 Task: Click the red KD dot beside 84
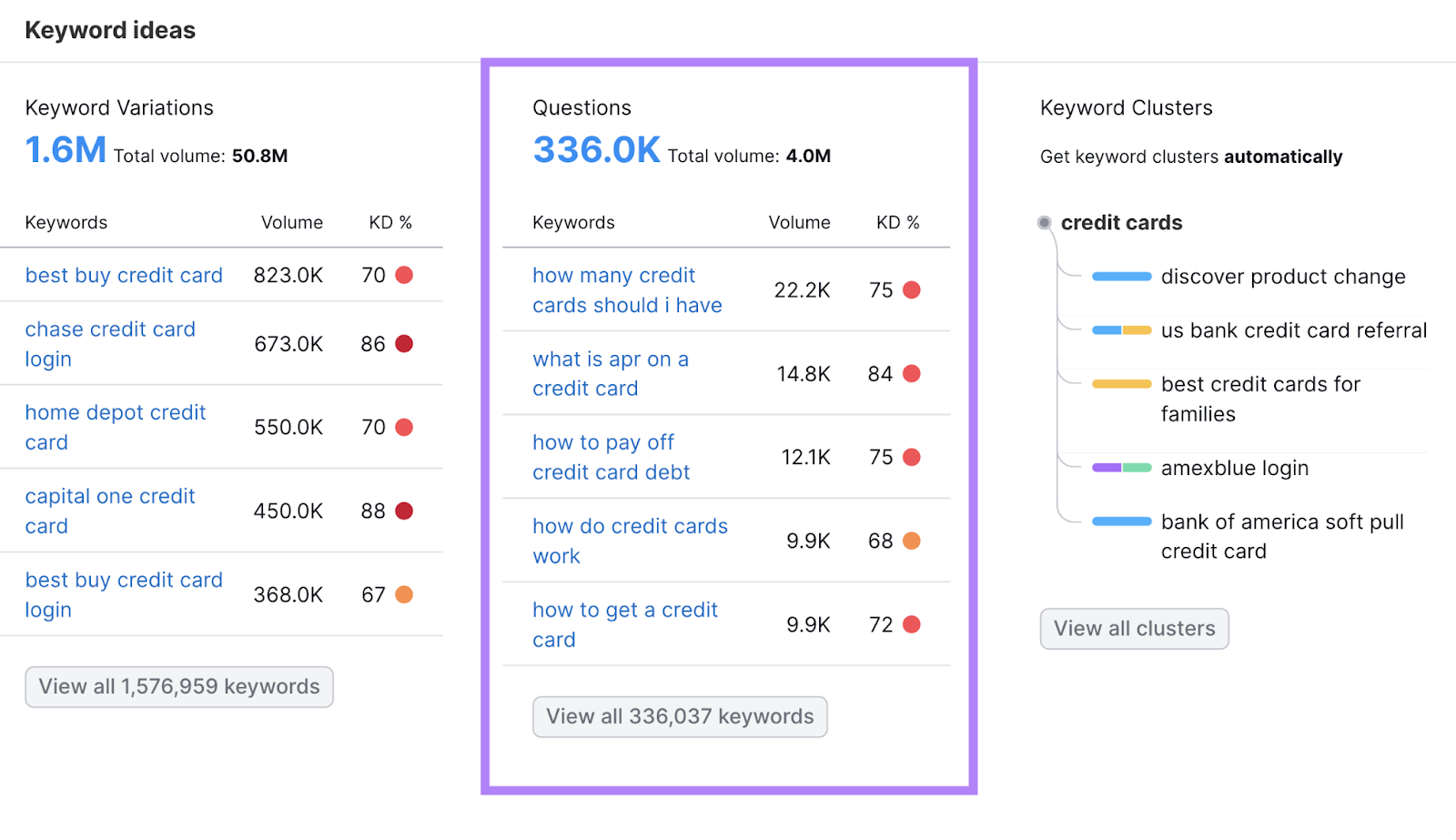912,374
